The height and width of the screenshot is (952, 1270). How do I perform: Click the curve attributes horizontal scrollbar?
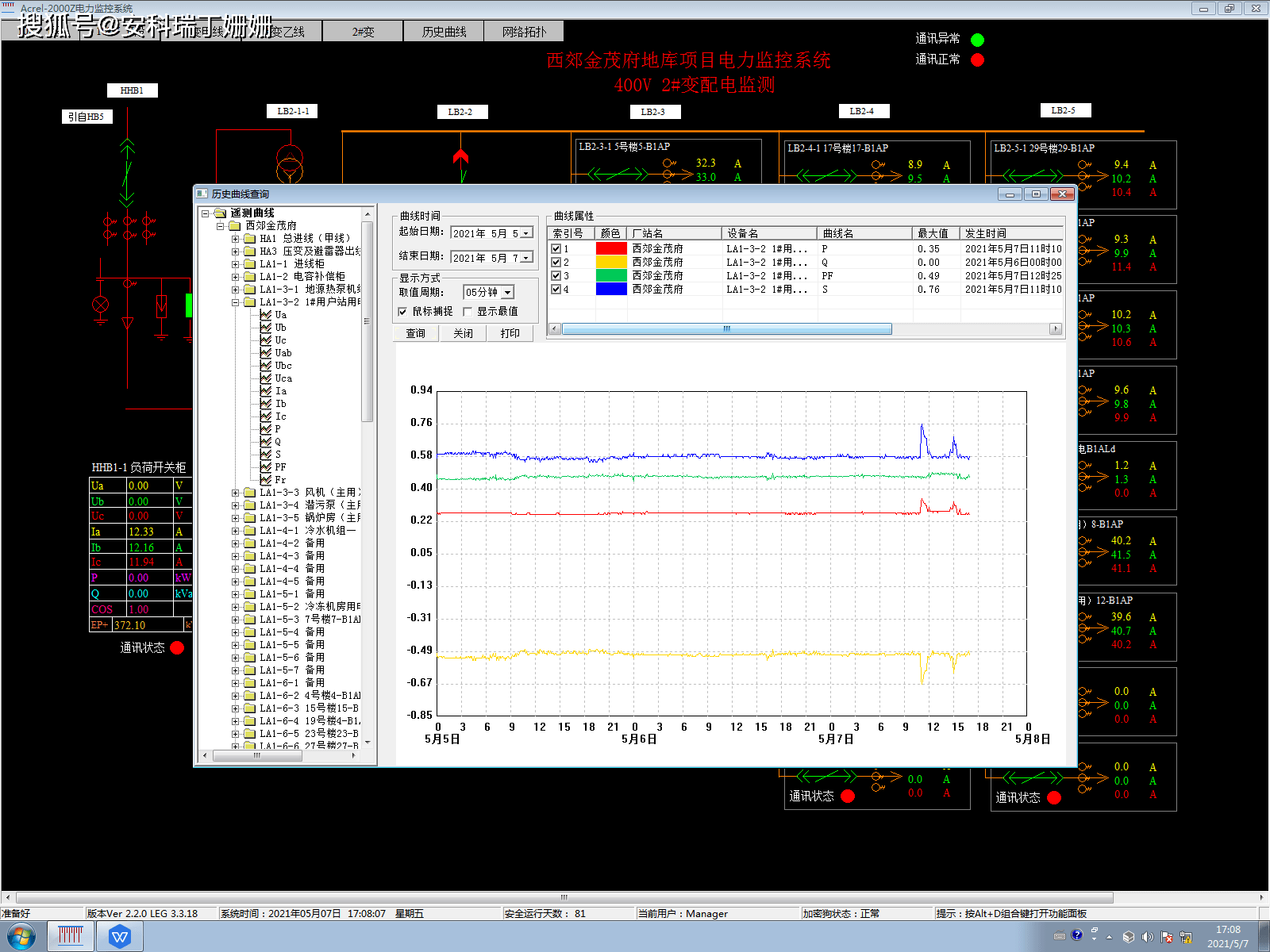[806, 328]
